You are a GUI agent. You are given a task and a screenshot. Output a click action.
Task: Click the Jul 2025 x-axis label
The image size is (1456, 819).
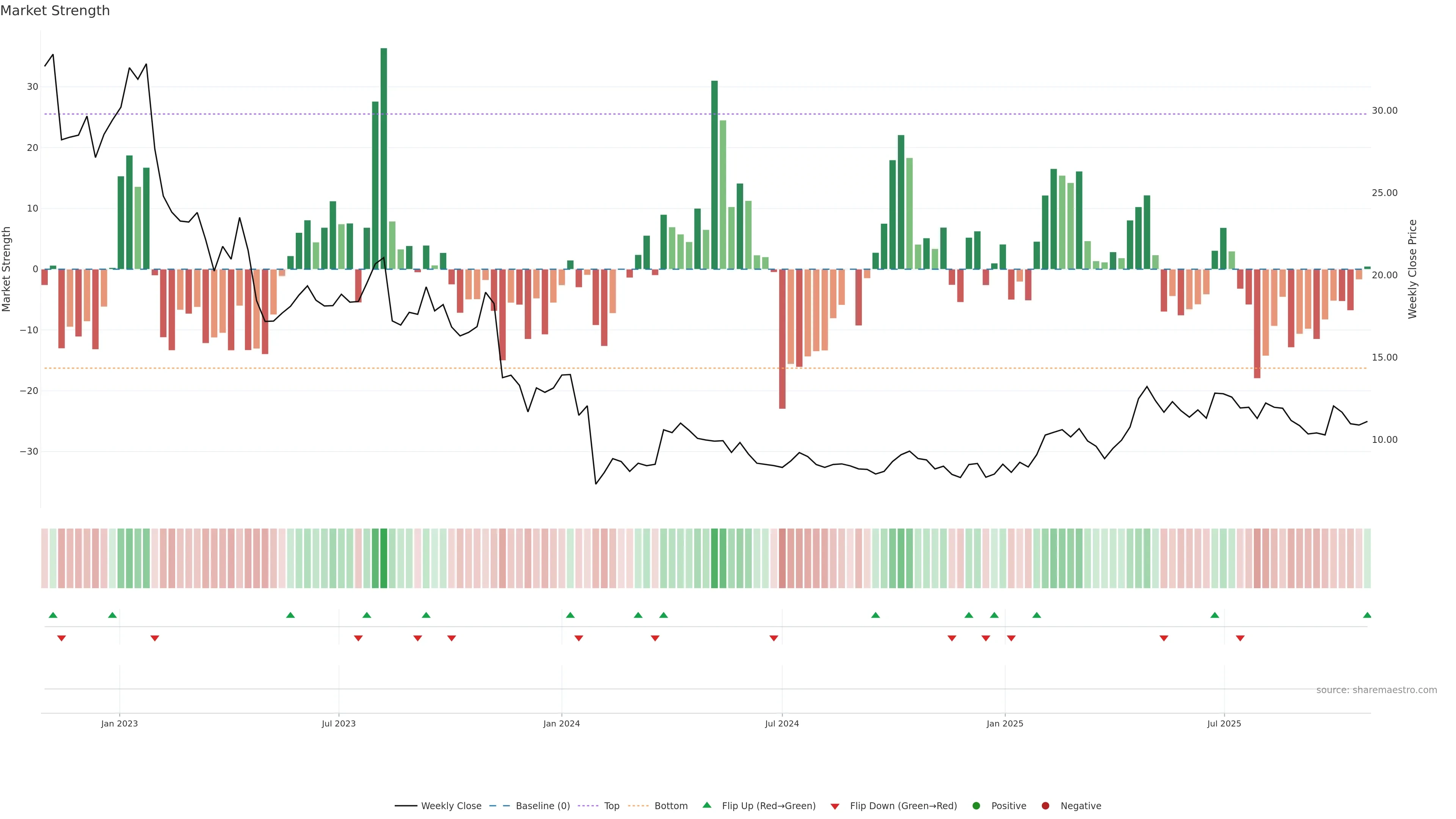tap(1224, 723)
